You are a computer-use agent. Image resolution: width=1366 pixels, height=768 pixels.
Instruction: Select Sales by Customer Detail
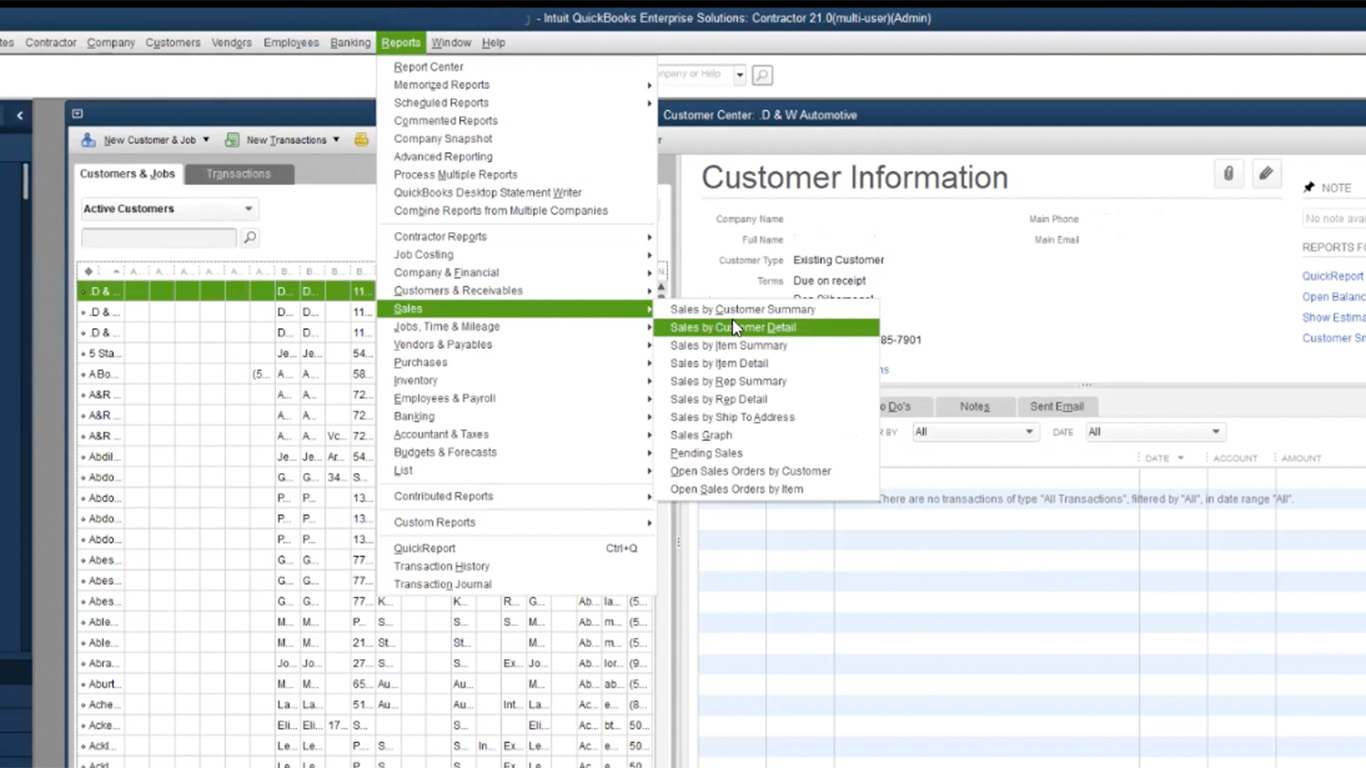(733, 327)
